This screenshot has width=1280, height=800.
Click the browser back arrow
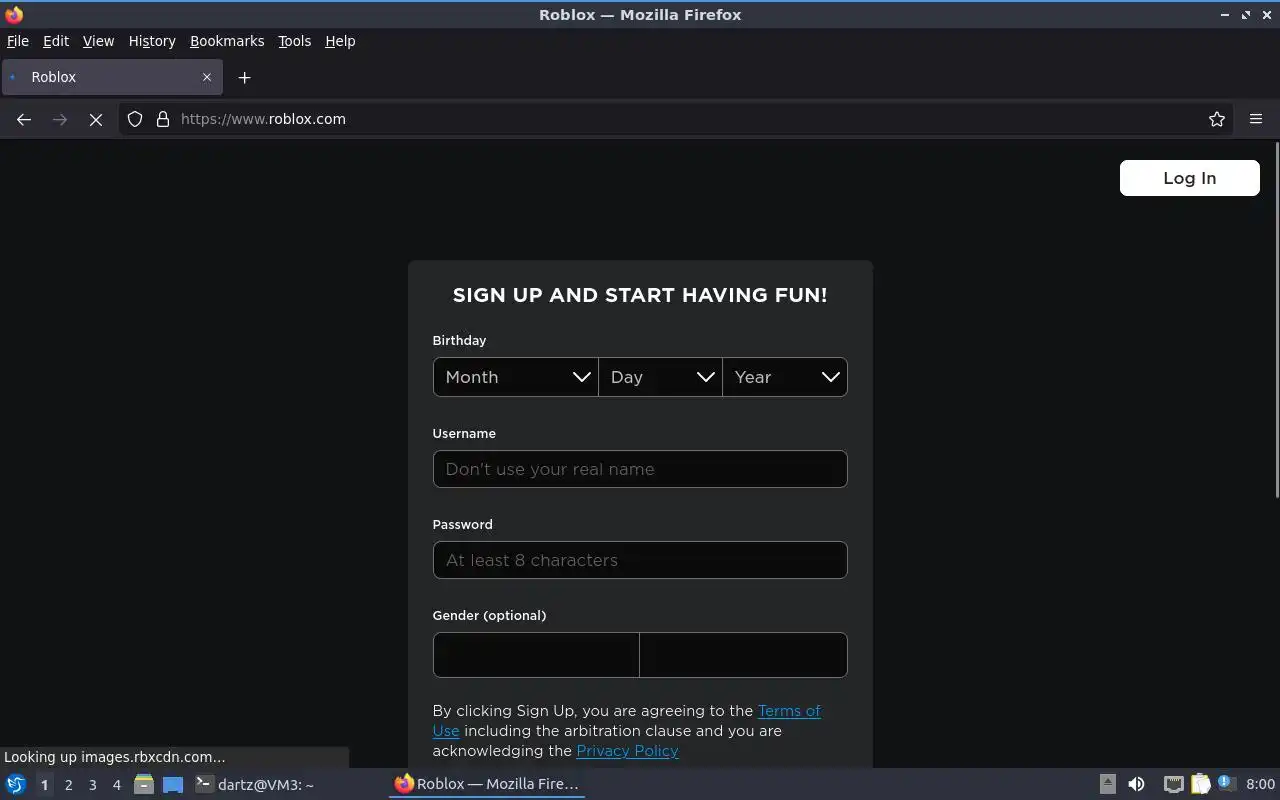[24, 119]
